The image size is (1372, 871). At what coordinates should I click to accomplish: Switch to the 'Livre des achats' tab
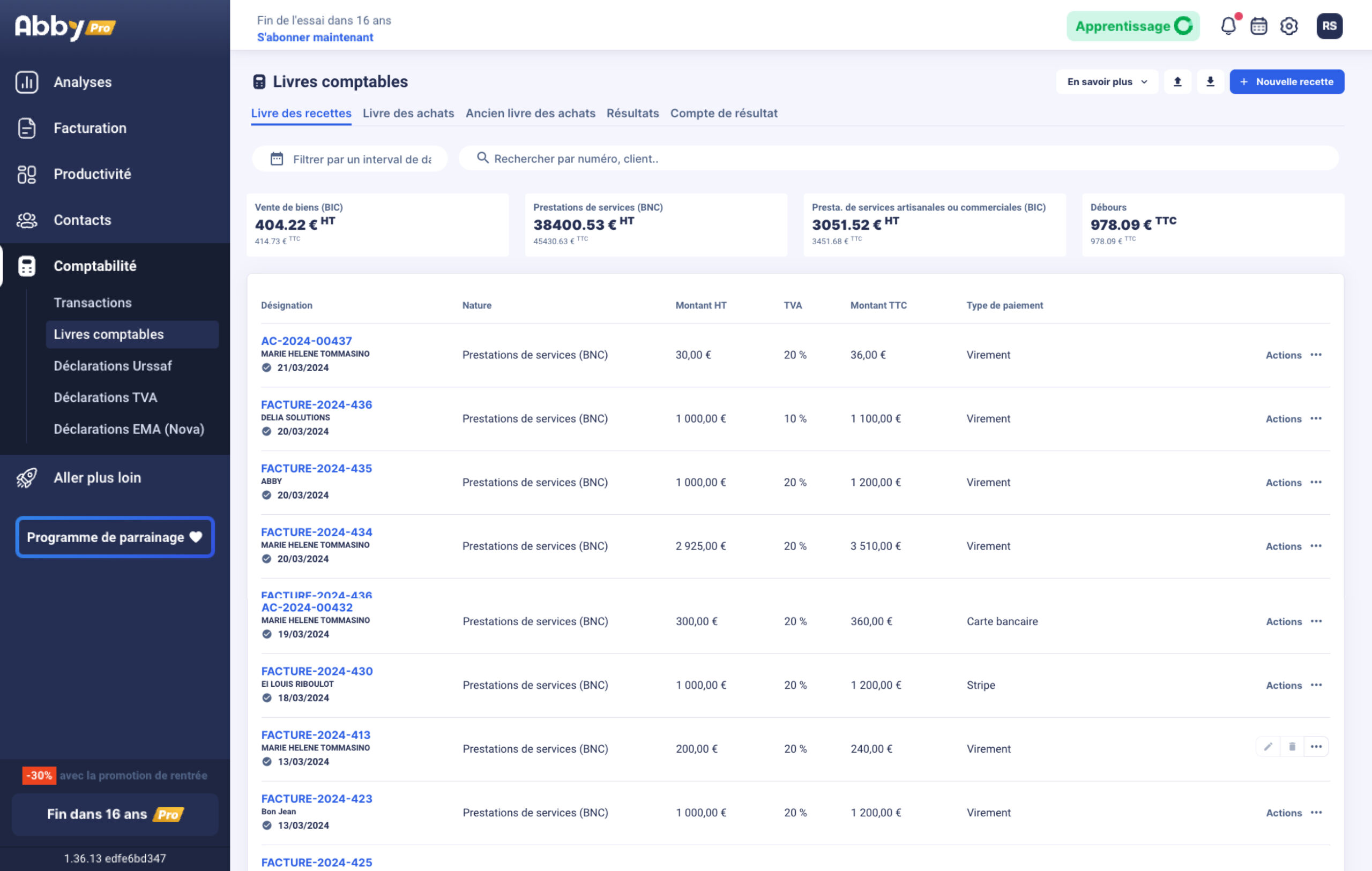[408, 113]
